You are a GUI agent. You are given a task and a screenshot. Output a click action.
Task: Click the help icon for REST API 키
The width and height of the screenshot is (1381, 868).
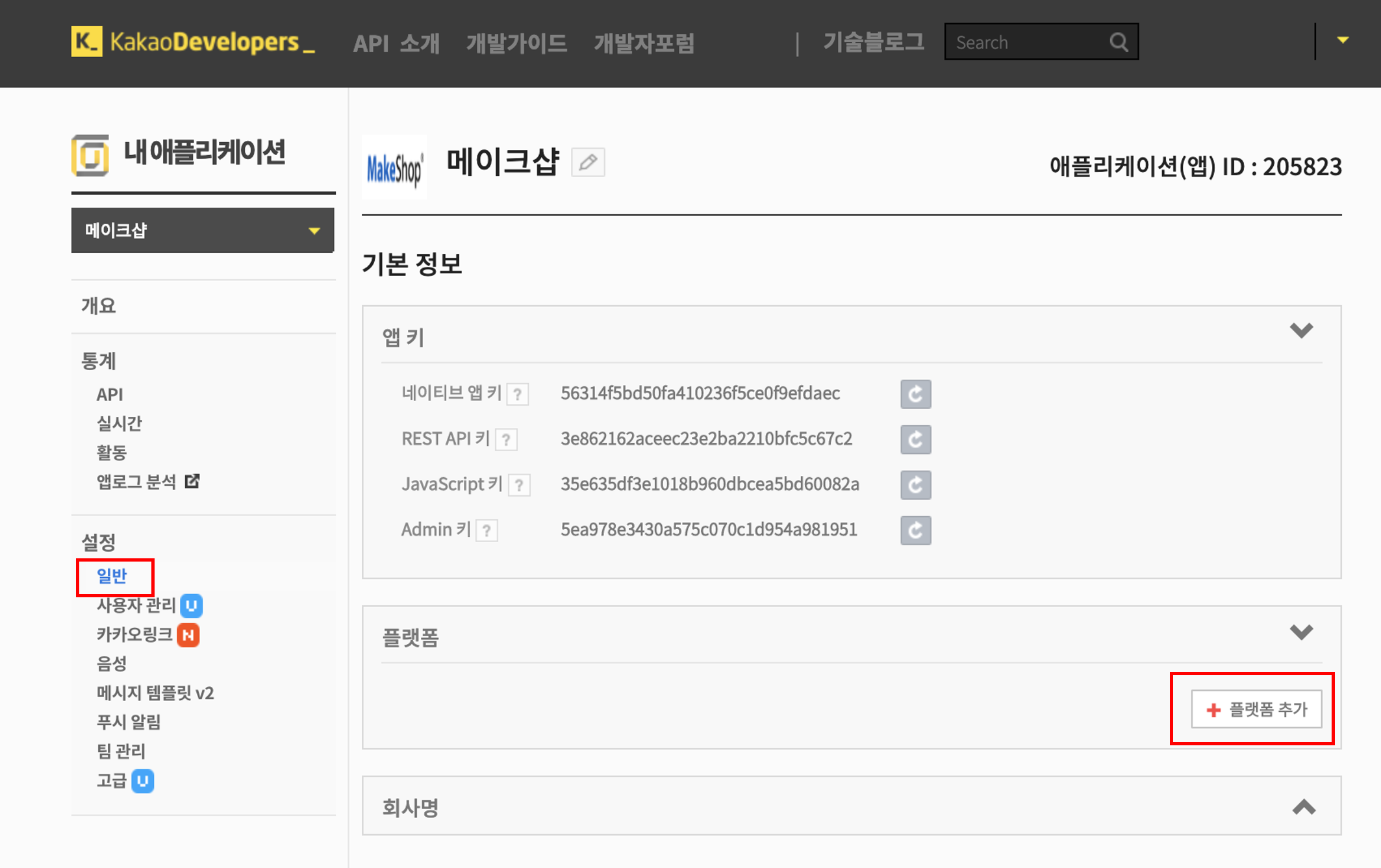pos(506,440)
